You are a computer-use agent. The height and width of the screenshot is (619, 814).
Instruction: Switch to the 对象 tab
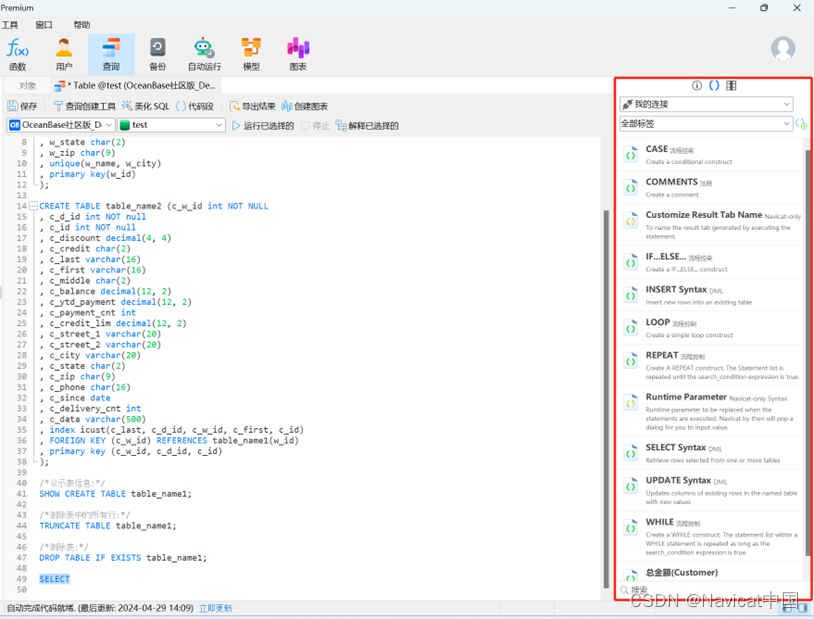(28, 86)
